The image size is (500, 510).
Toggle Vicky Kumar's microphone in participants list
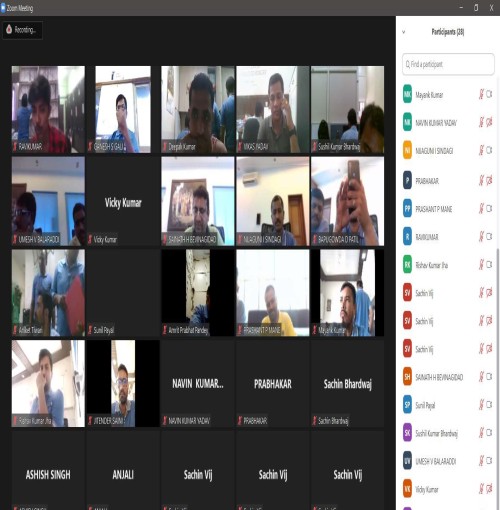[x=481, y=489]
